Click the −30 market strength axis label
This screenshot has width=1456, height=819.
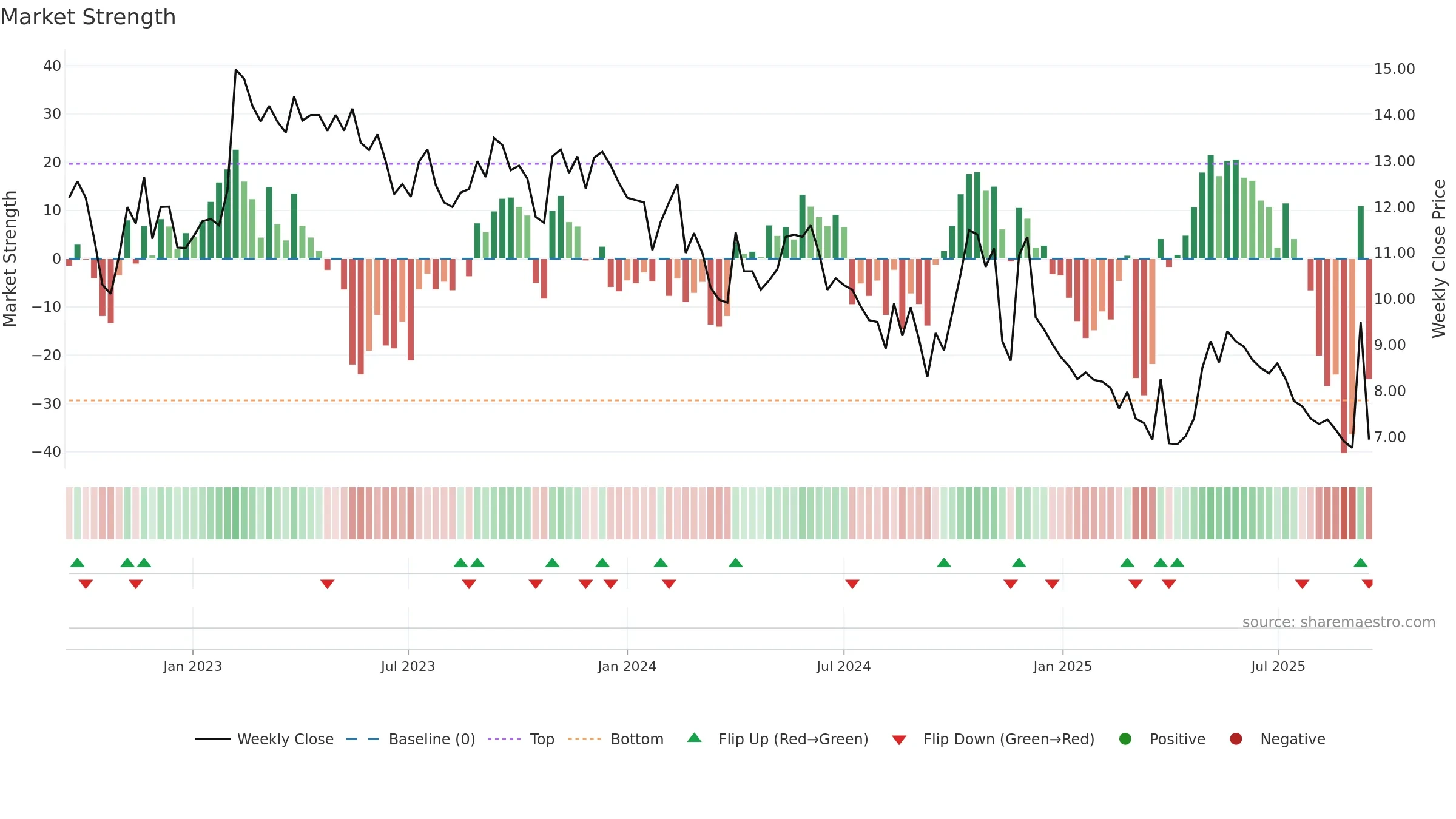pyautogui.click(x=46, y=404)
